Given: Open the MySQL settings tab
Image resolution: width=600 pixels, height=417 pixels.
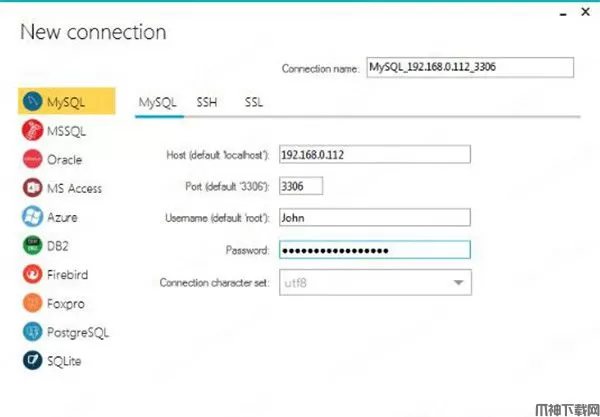Looking at the screenshot, I should coord(157,103).
